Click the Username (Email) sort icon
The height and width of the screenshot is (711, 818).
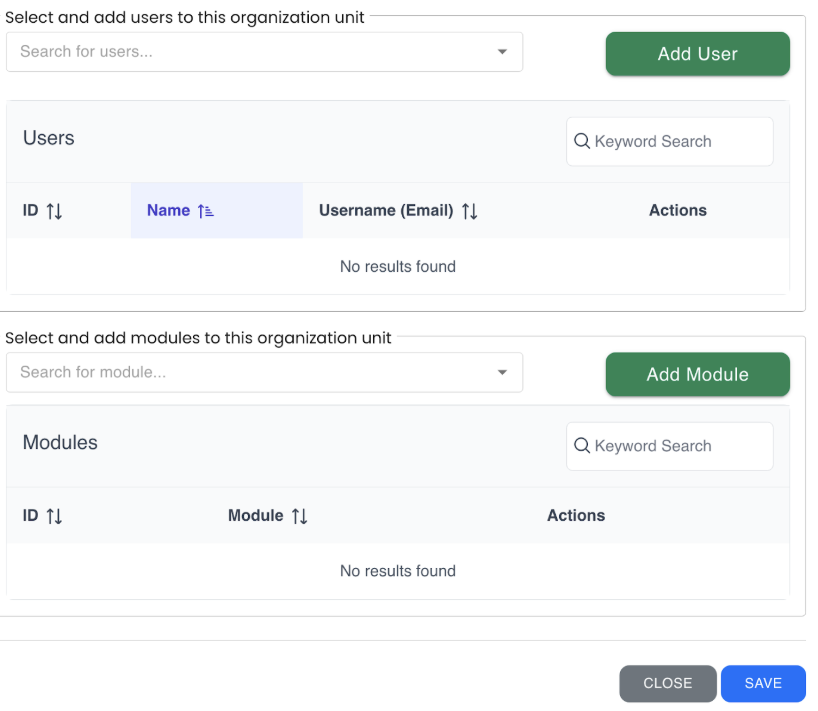pyautogui.click(x=470, y=211)
